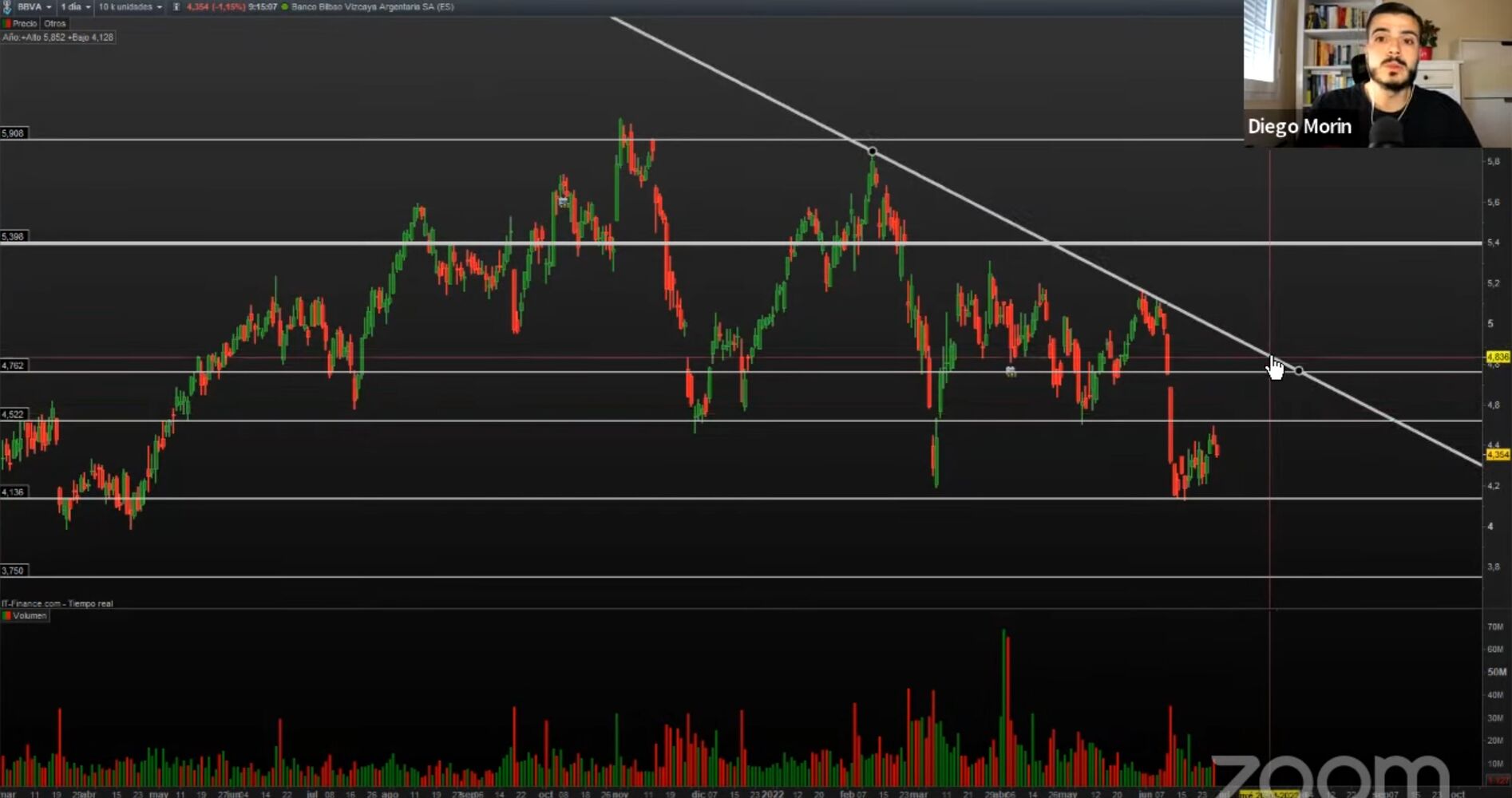
Task: Click the instrument info icon
Action: pos(176,6)
